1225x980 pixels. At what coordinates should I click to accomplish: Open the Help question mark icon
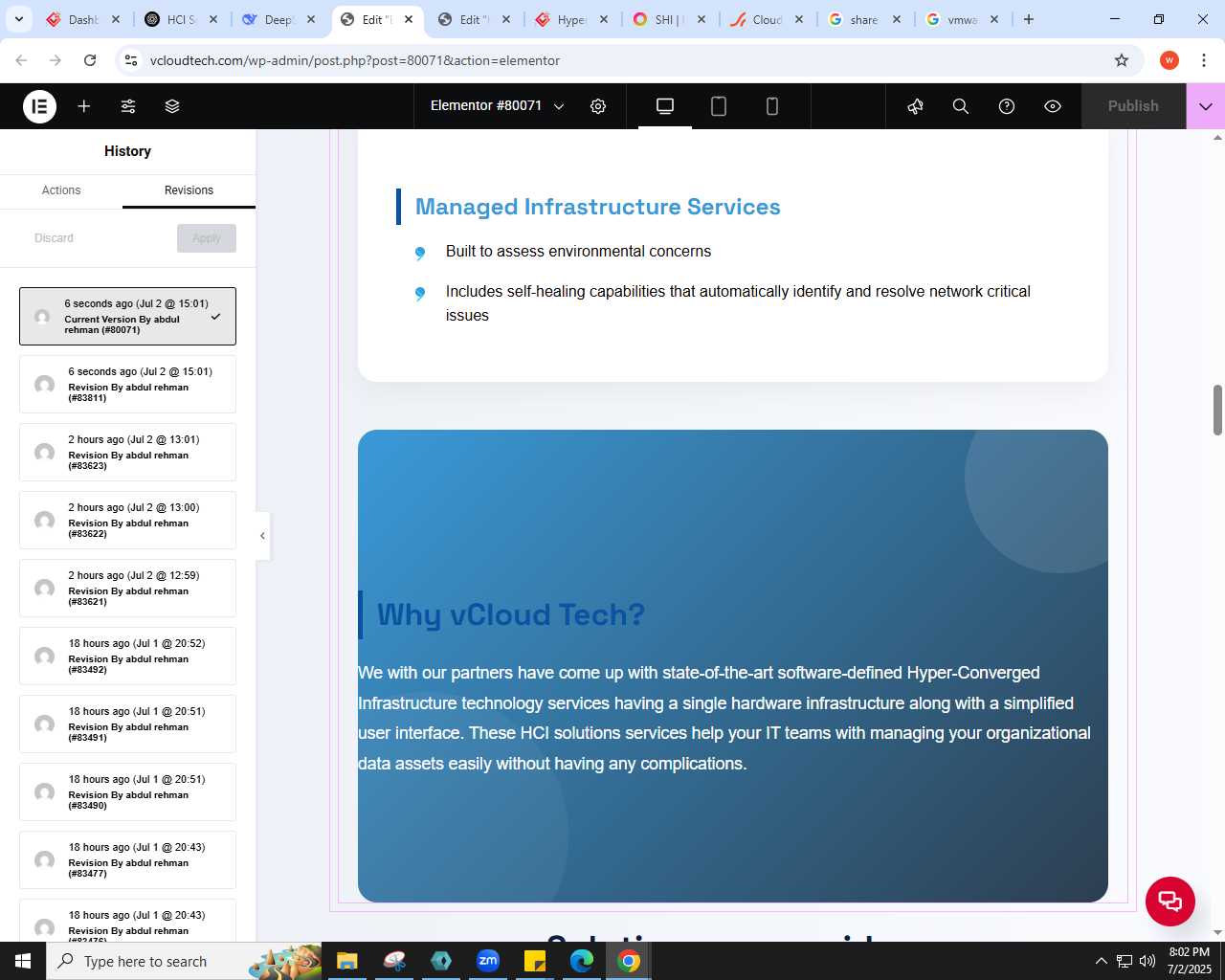[1007, 106]
